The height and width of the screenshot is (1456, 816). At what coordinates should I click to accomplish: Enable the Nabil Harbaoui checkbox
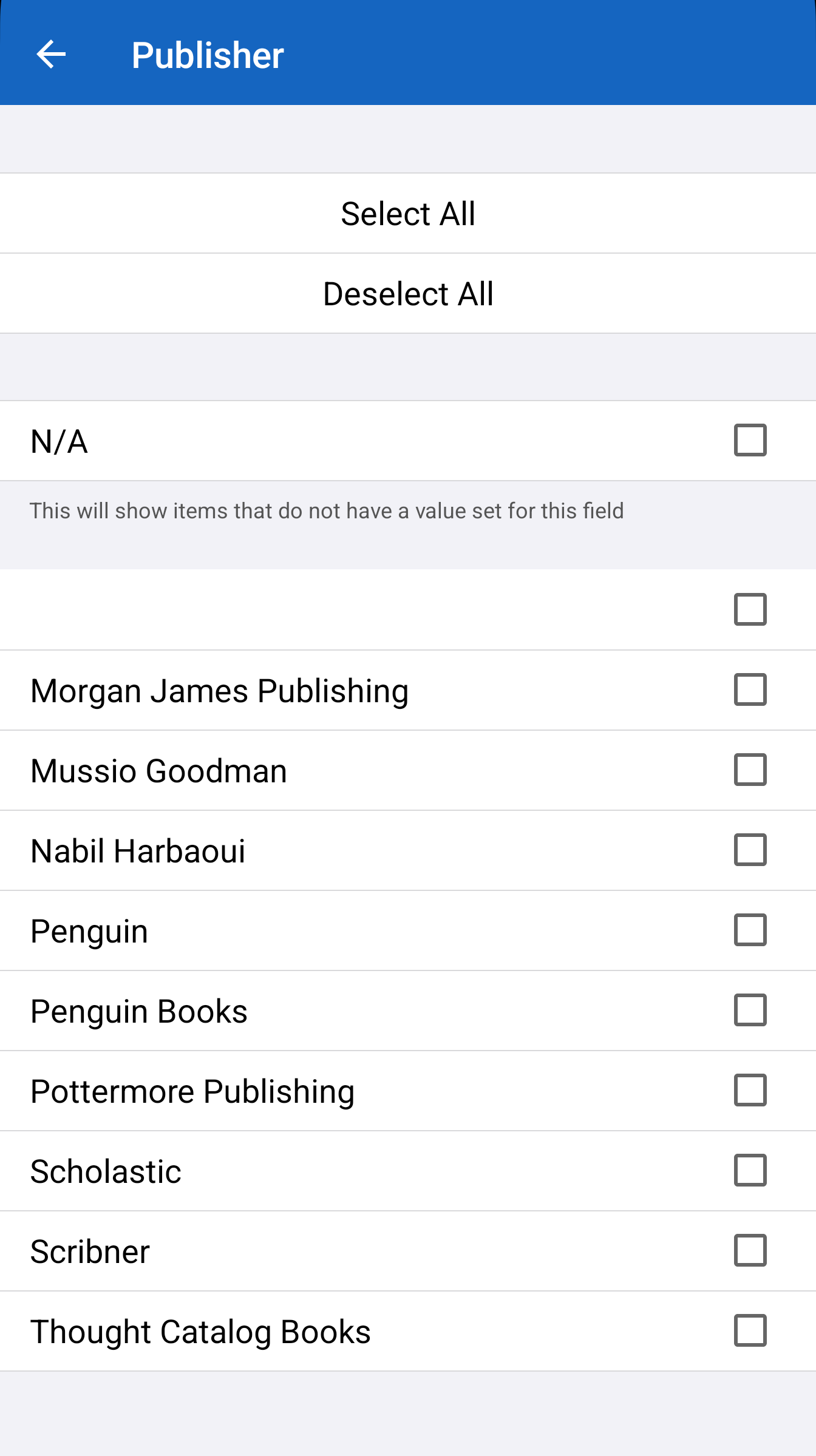click(750, 850)
